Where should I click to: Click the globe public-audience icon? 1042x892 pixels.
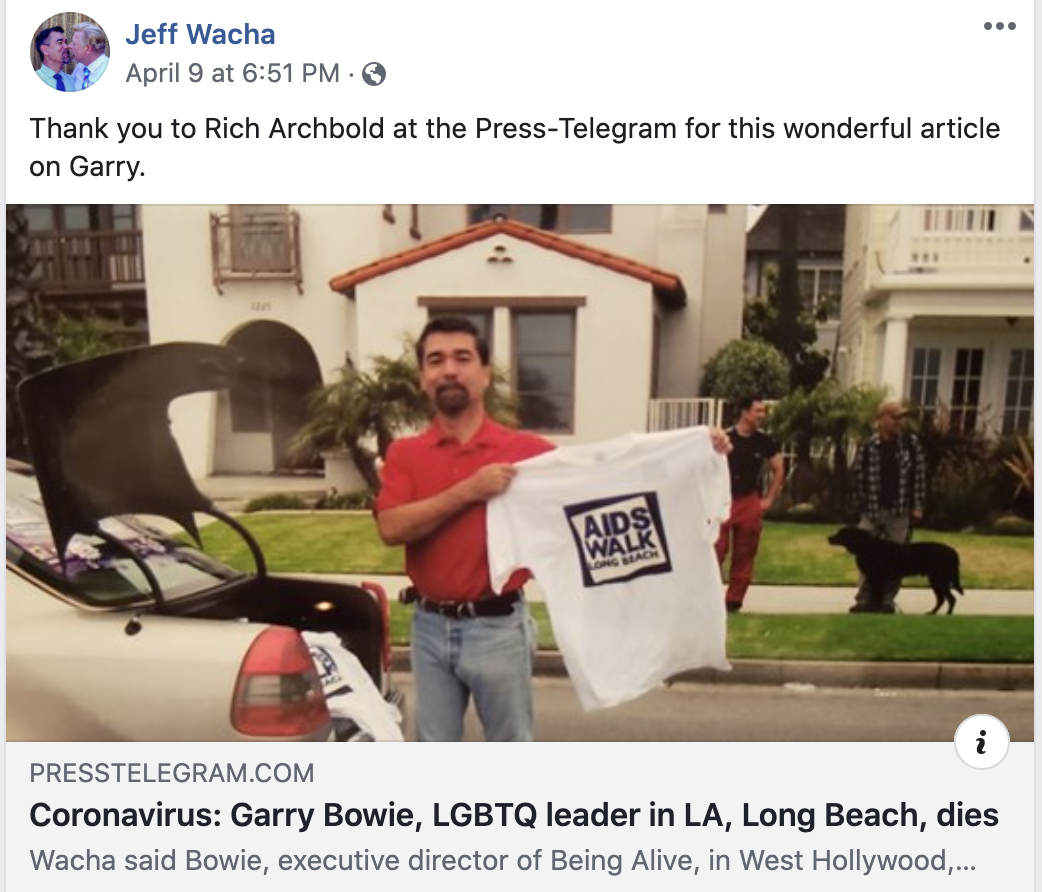[373, 74]
